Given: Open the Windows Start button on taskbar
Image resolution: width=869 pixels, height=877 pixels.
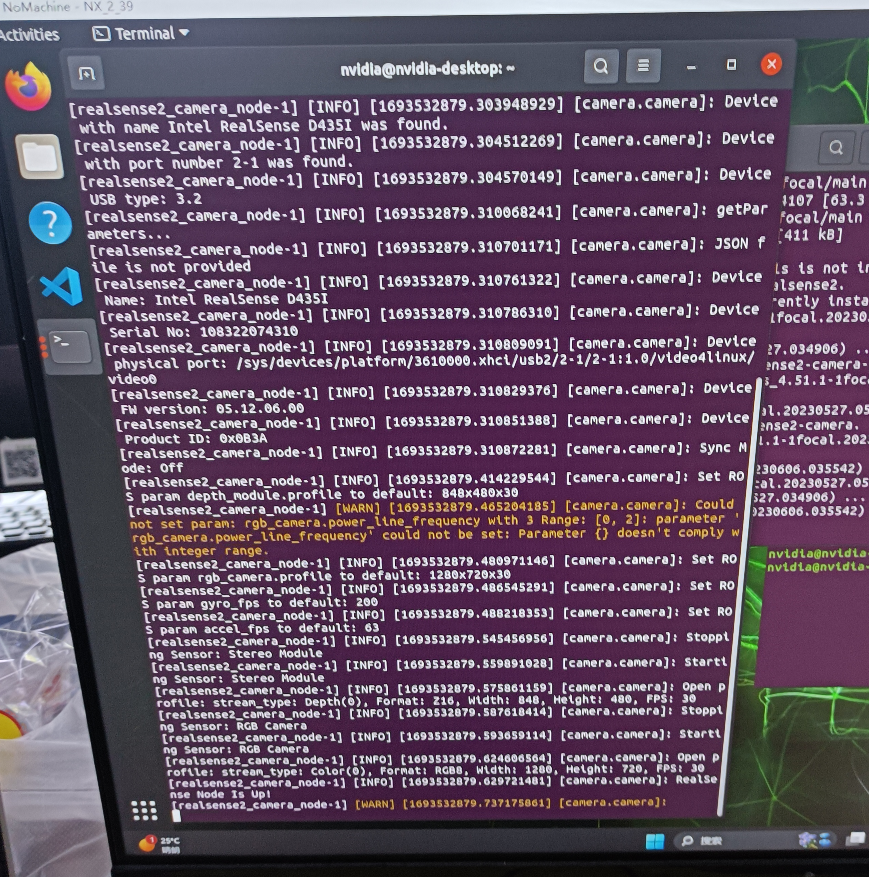Looking at the screenshot, I should tap(655, 841).
